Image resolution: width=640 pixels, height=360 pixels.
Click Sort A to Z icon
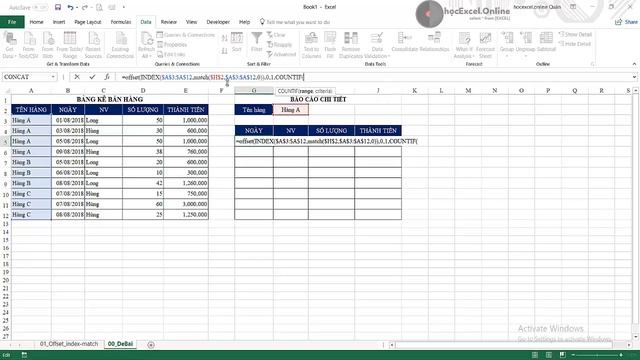[224, 38]
